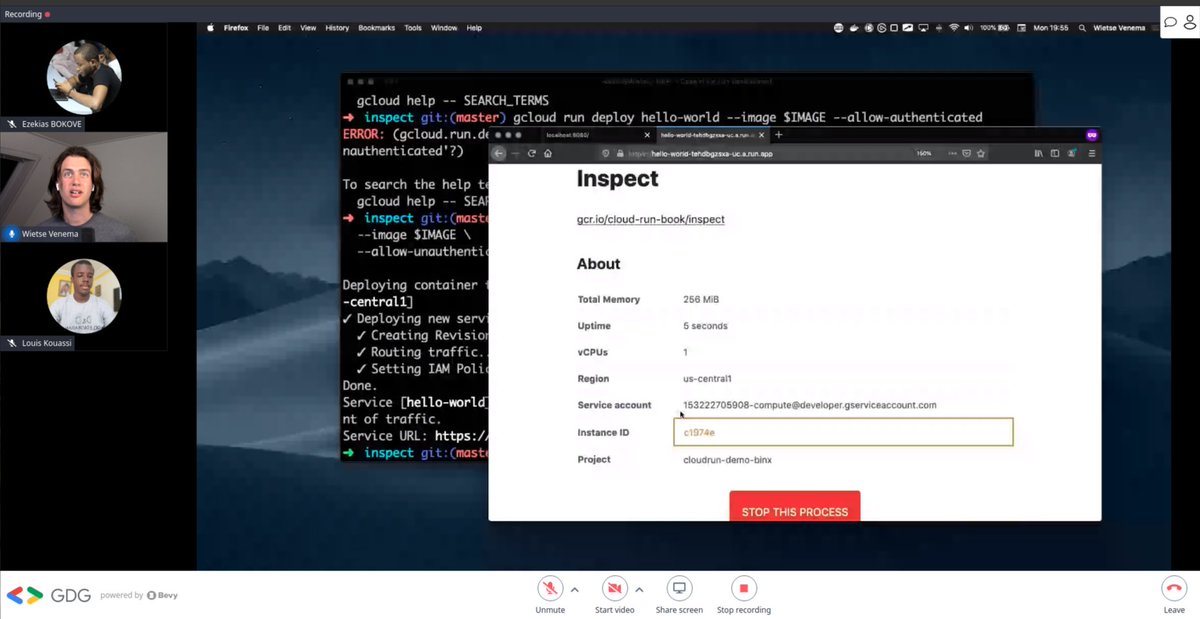Expand camera options chevron next to Start video
This screenshot has height=619, width=1200.
(639, 588)
